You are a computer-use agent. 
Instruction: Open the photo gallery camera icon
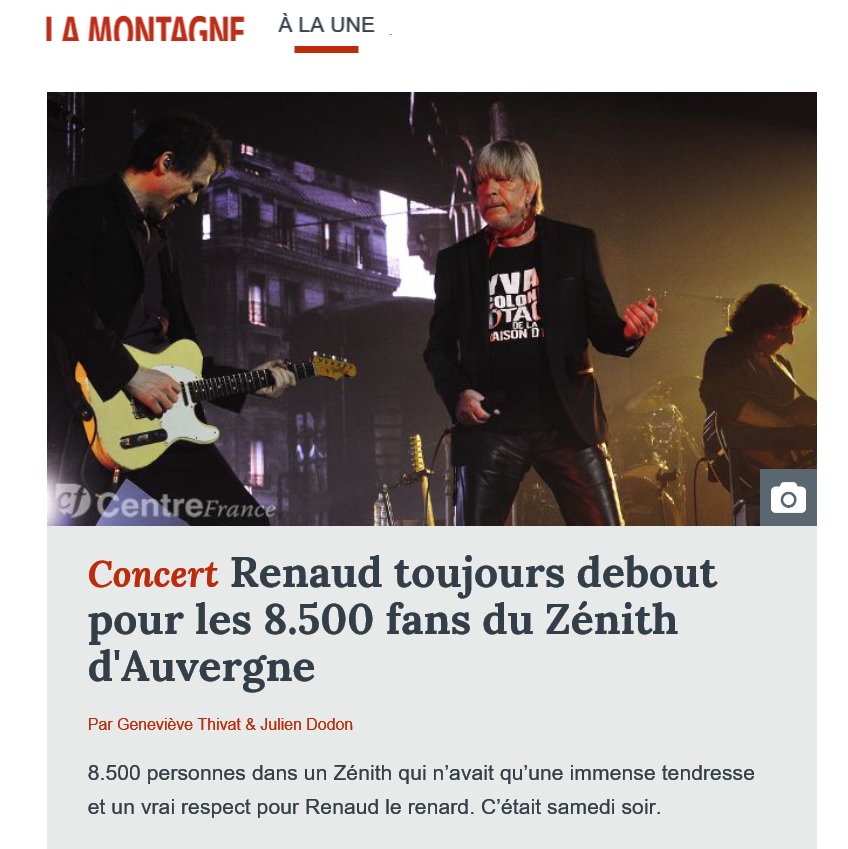tap(788, 498)
